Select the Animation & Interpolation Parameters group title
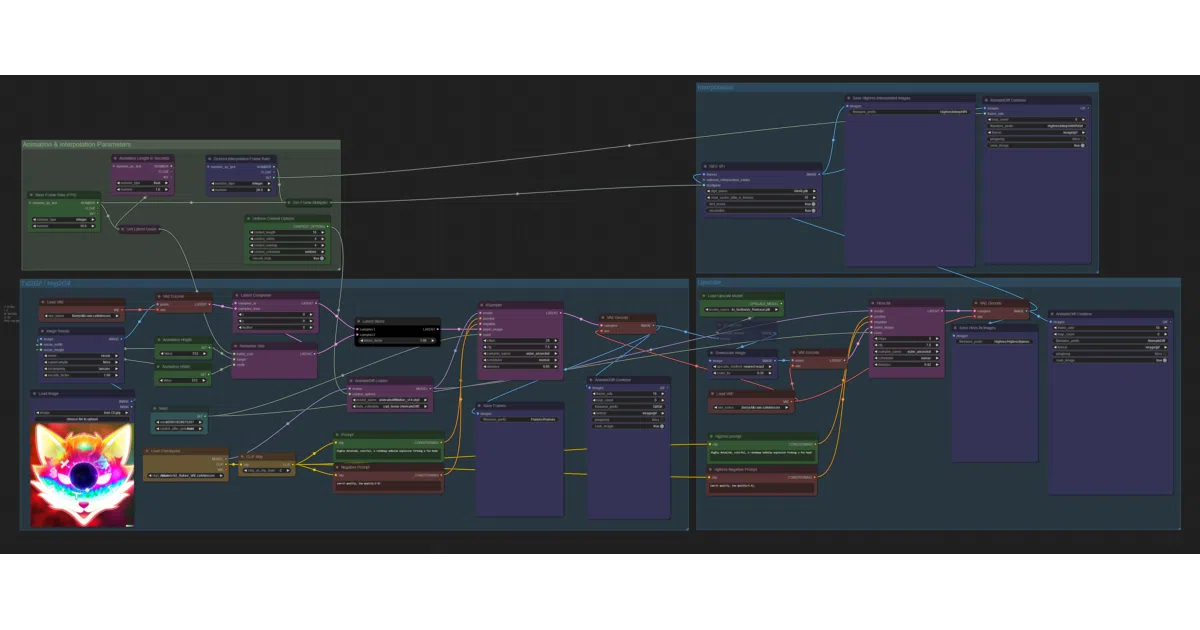This screenshot has height=630, width=1200. [76, 145]
